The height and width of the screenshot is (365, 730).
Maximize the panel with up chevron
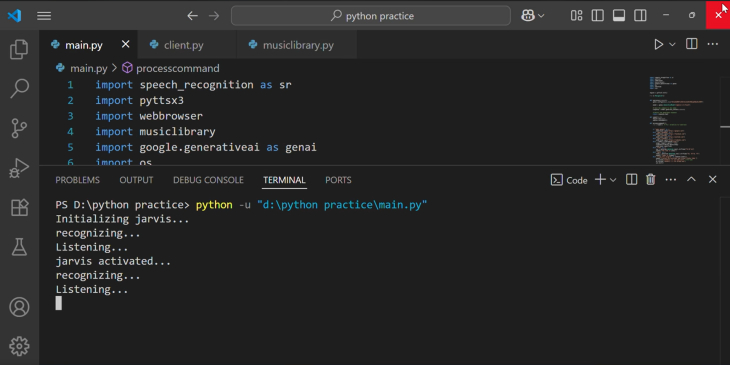[691, 179]
